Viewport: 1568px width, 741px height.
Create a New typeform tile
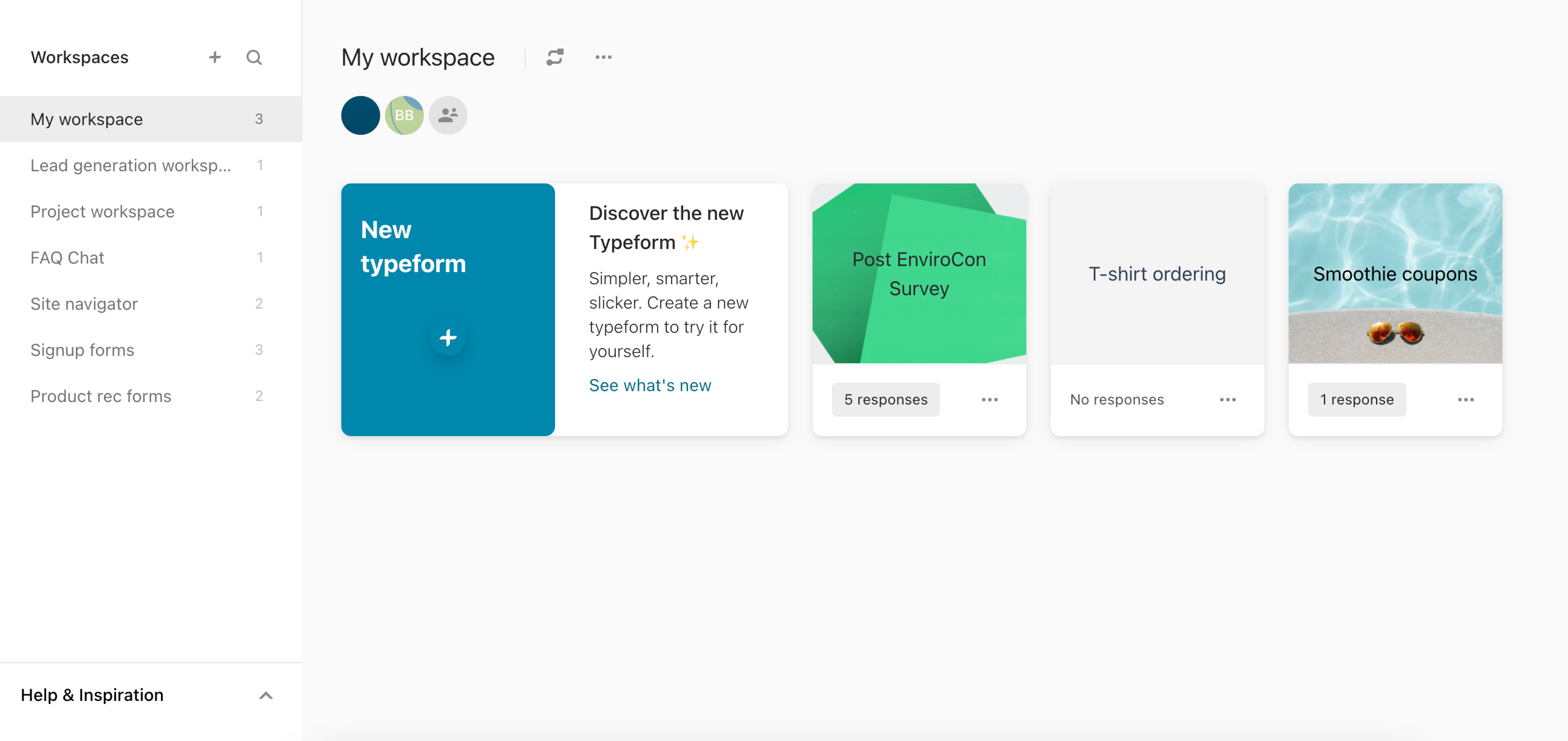point(448,309)
